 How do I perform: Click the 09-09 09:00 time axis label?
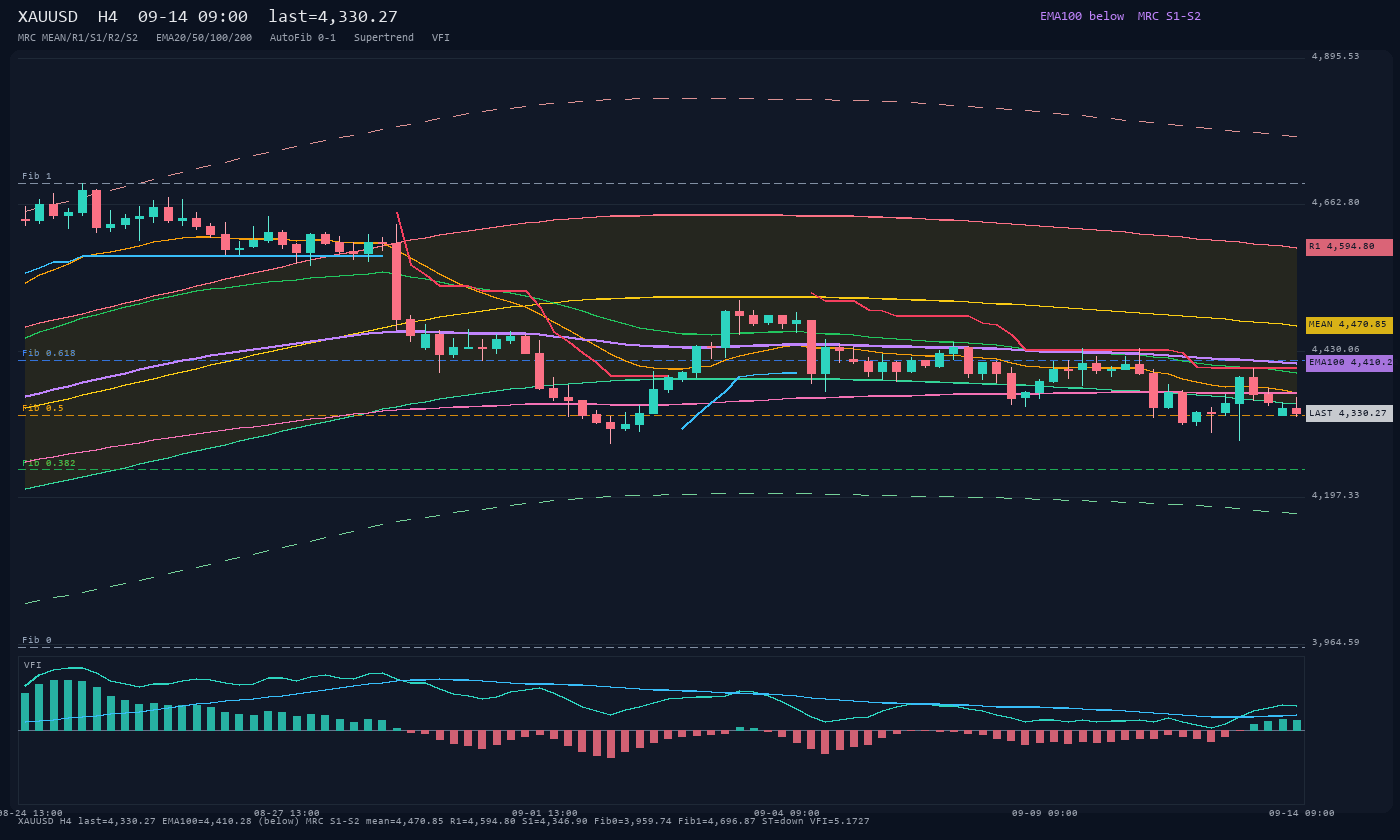coord(1045,813)
